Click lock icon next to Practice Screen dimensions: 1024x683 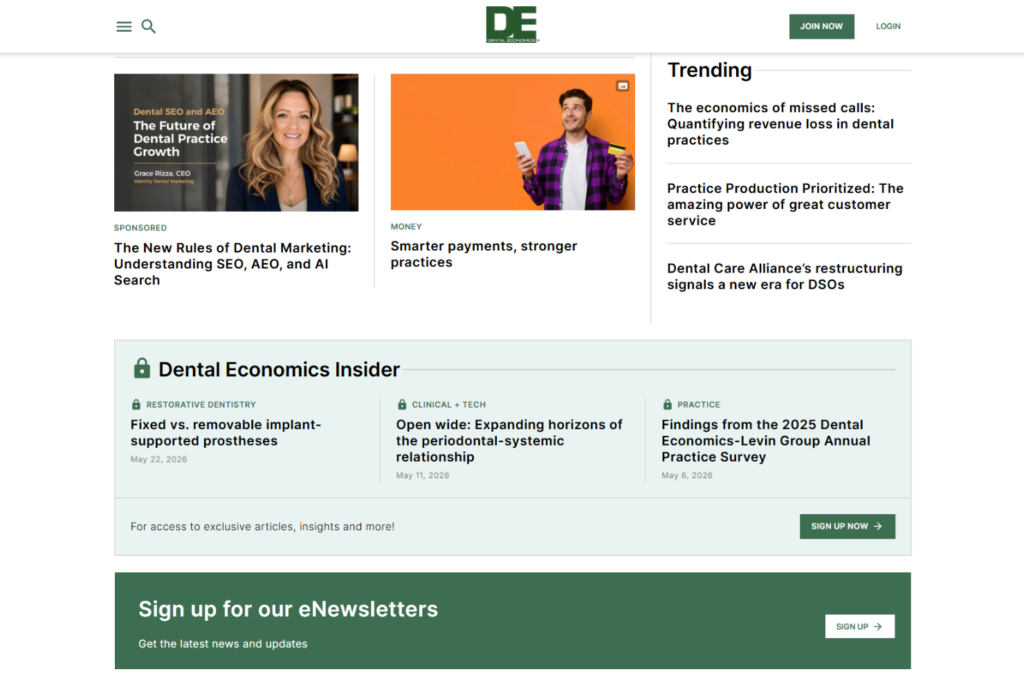pyautogui.click(x=667, y=405)
